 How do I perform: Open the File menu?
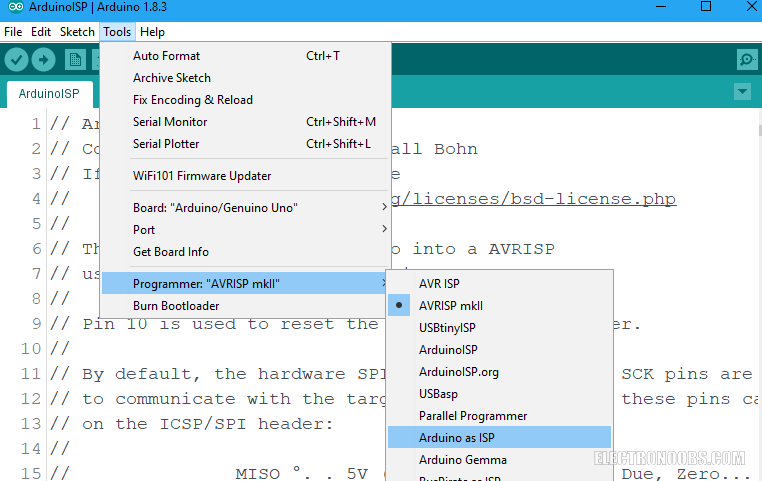[x=13, y=32]
